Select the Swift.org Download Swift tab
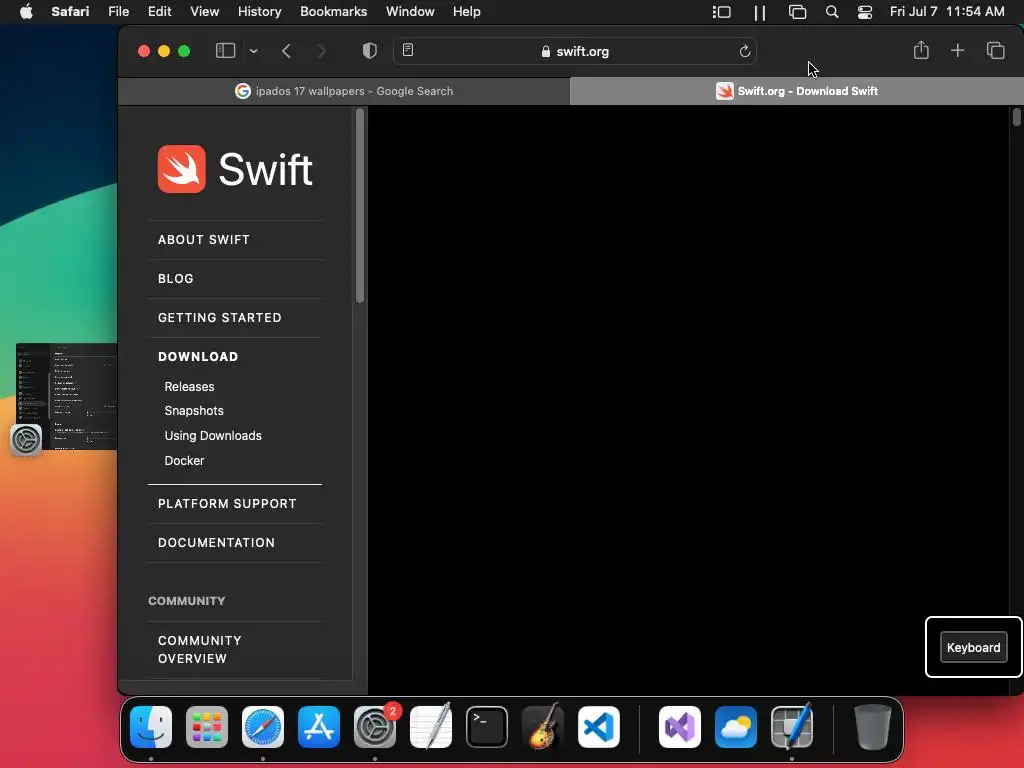 [x=797, y=91]
